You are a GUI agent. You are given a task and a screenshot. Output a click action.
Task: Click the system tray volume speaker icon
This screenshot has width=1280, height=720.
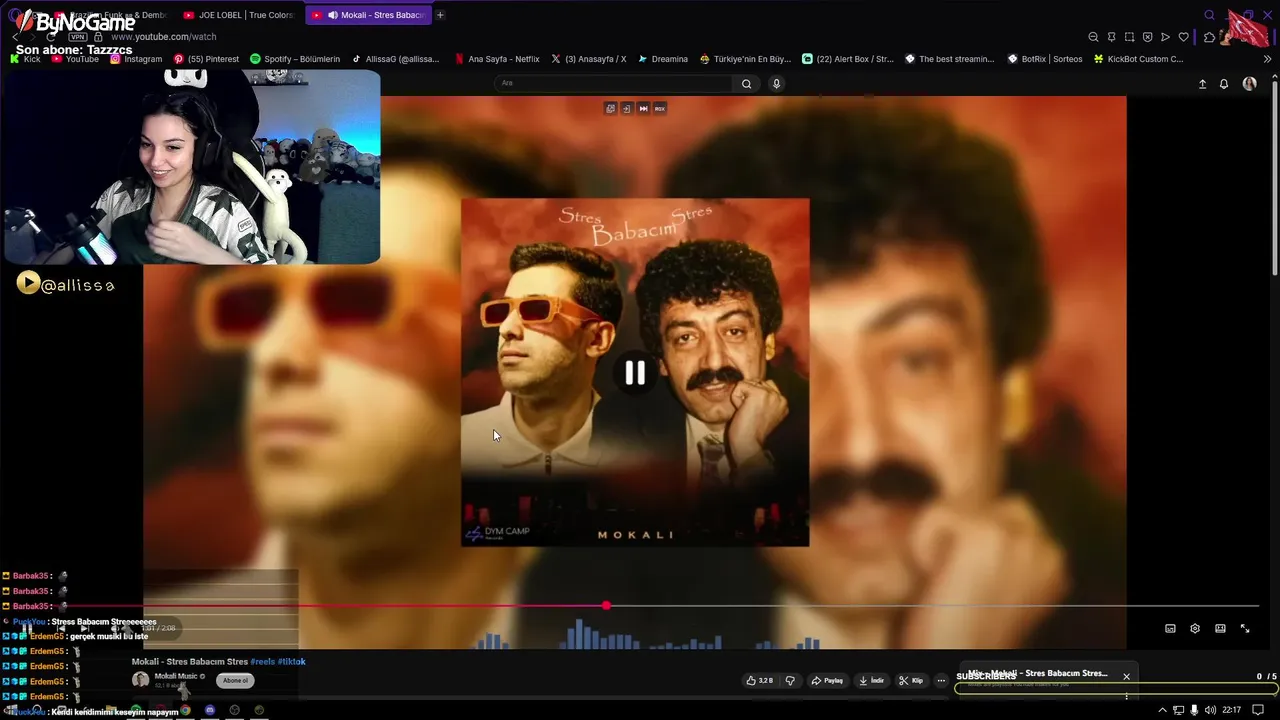pos(1210,710)
